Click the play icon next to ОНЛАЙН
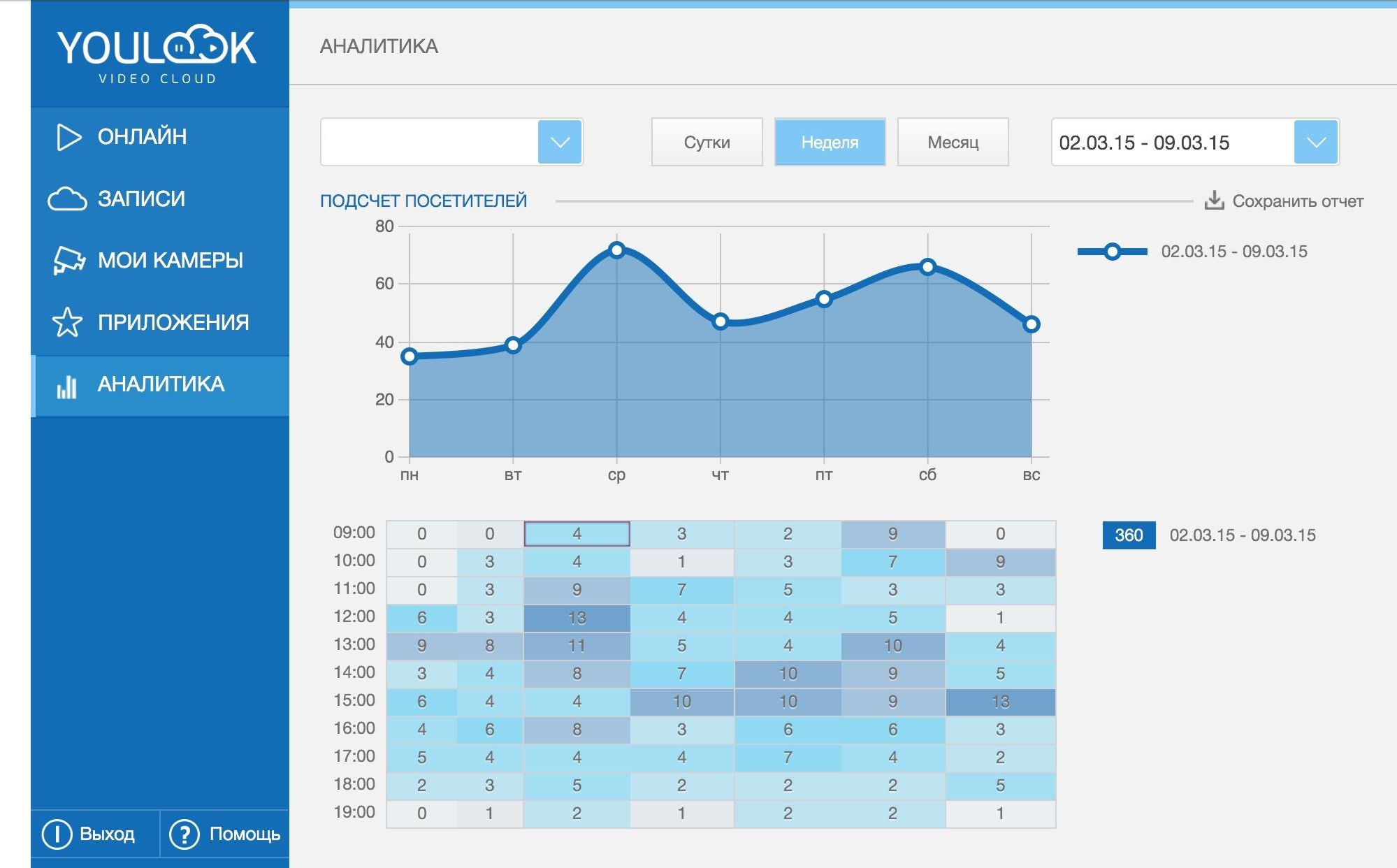The height and width of the screenshot is (868, 1397). 68,137
